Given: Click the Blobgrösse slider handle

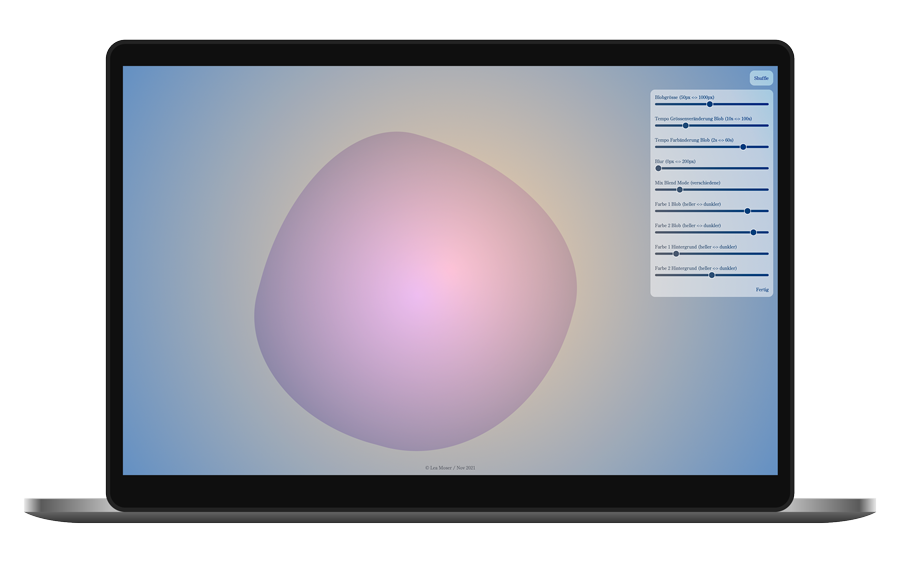Looking at the screenshot, I should coord(710,104).
